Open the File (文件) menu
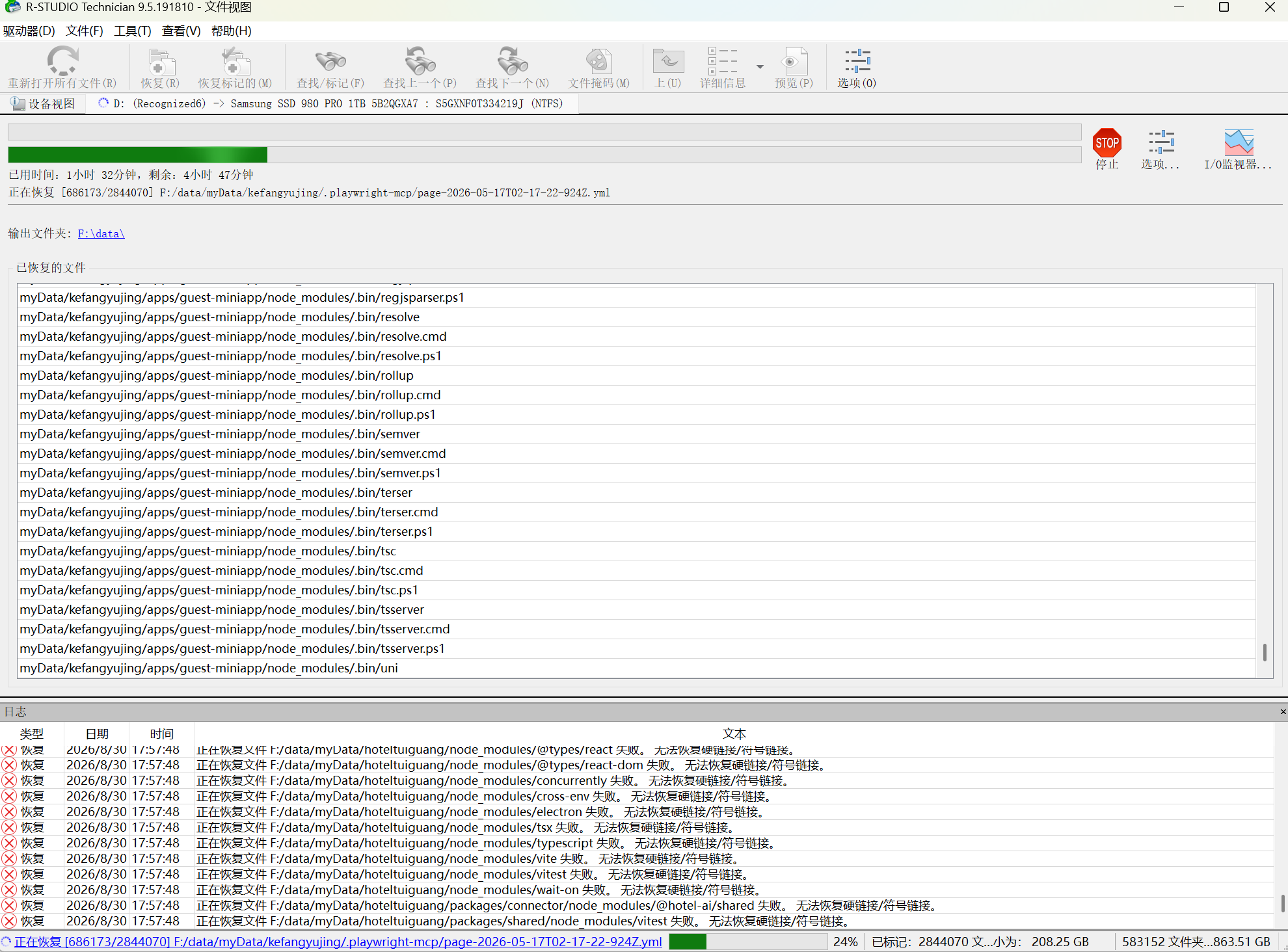 [85, 31]
